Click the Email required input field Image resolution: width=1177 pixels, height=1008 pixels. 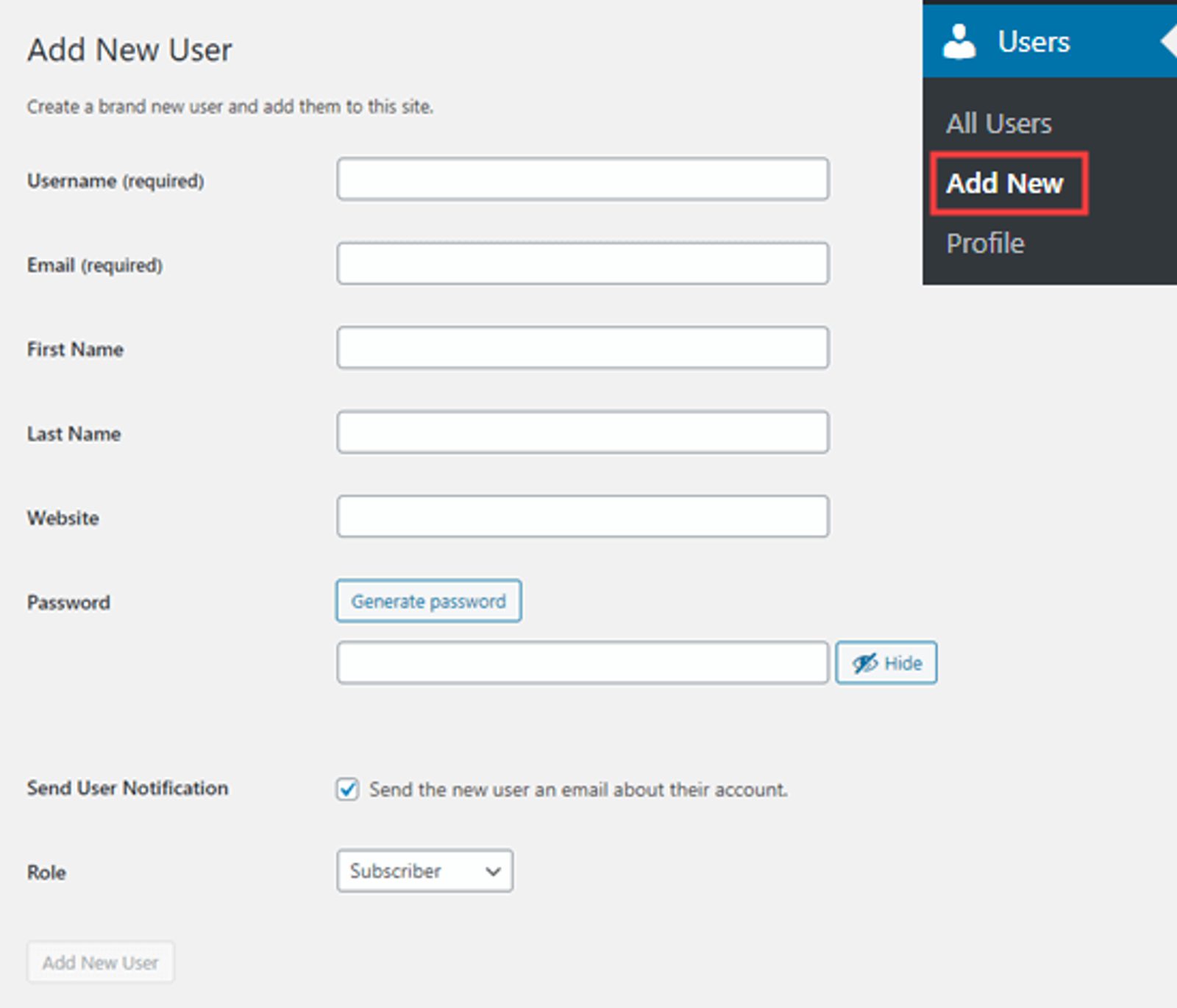pyautogui.click(x=583, y=263)
